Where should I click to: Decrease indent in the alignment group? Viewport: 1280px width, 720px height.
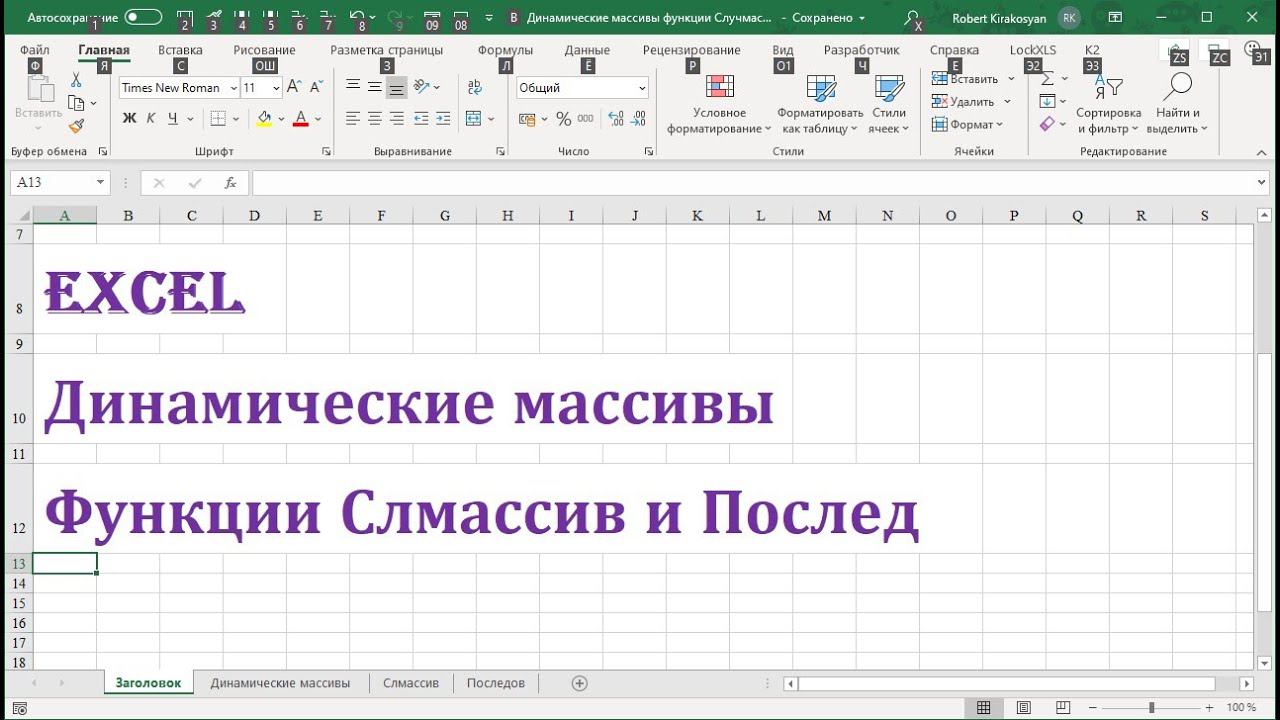coord(422,118)
